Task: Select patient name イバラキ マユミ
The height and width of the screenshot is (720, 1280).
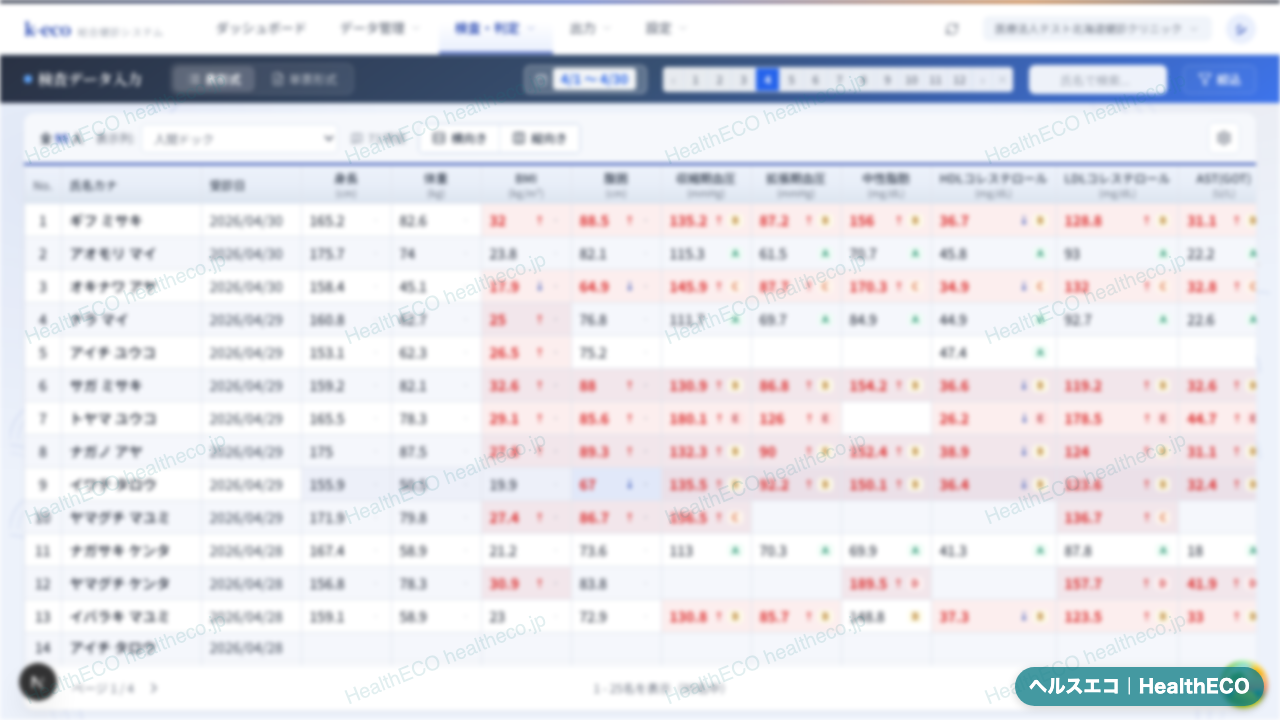Action: coord(119,617)
